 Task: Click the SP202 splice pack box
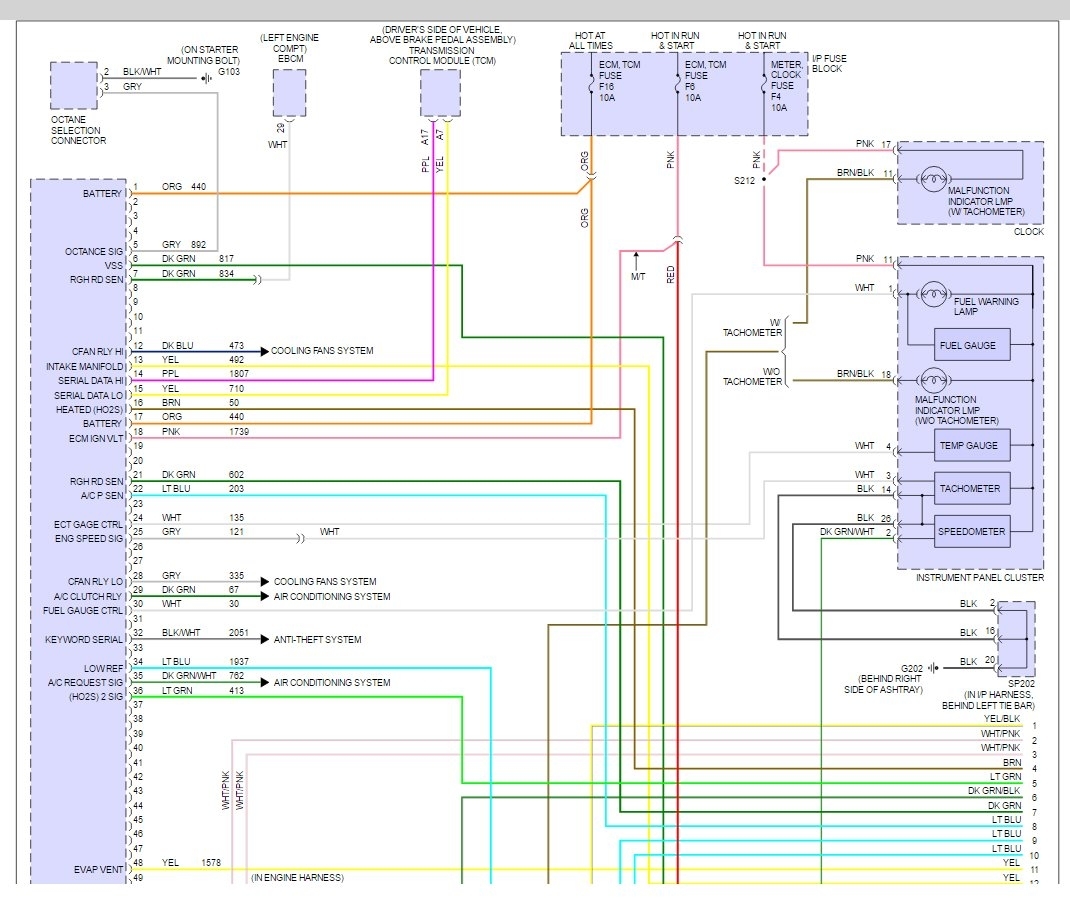tap(1017, 638)
